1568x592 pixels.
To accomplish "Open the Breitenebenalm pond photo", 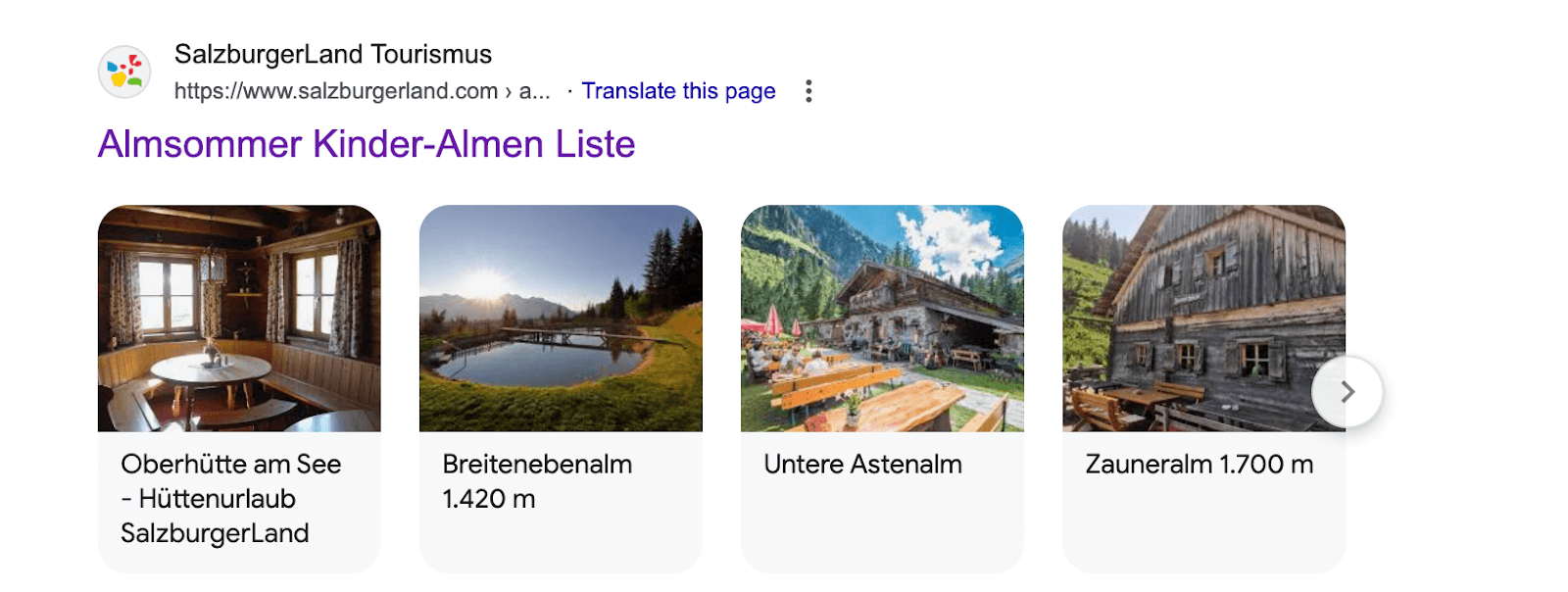I will [x=561, y=318].
